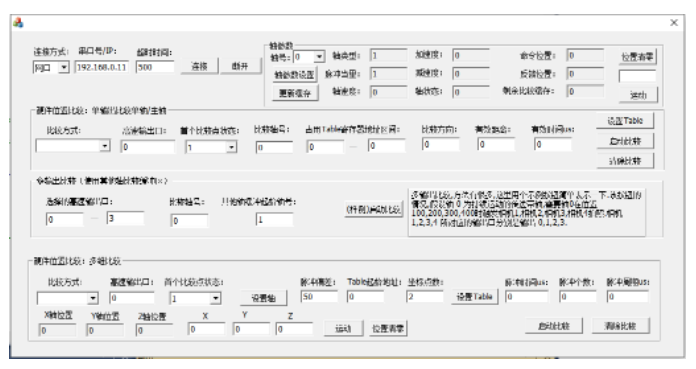
Task: Click the 减速度 deceleration field
Action: pyautogui.click(x=471, y=73)
